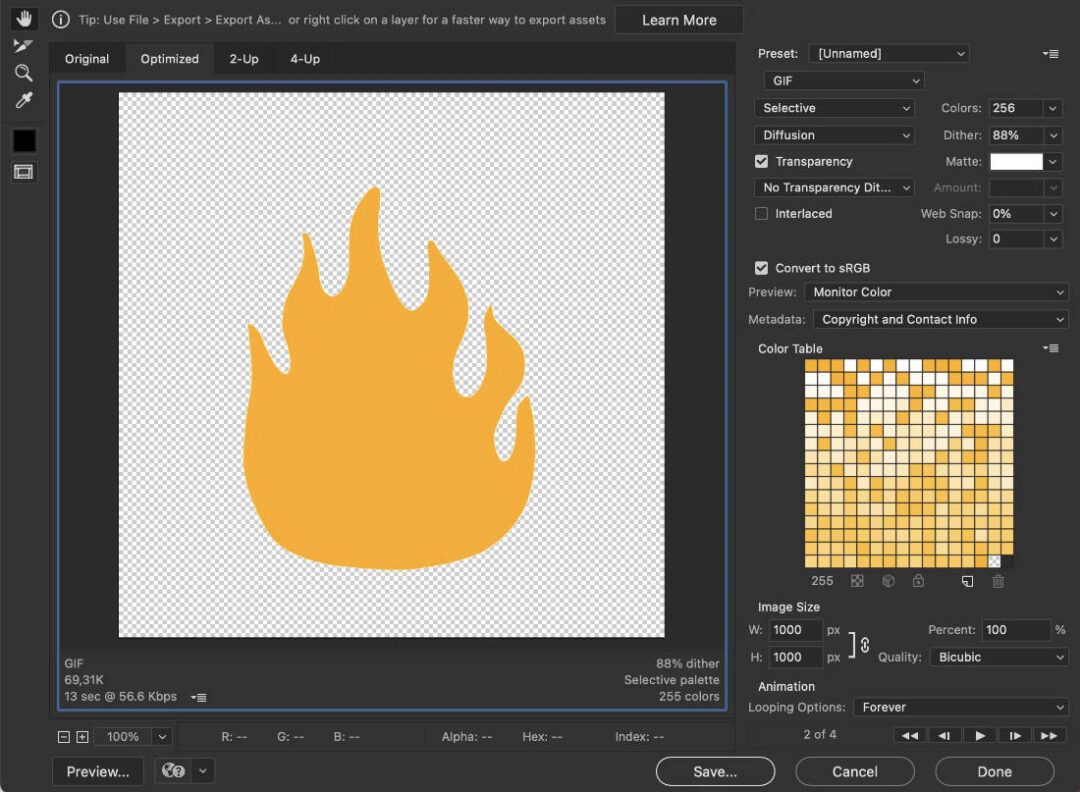The image size is (1080, 792).
Task: Select the Hand tool
Action: click(23, 19)
